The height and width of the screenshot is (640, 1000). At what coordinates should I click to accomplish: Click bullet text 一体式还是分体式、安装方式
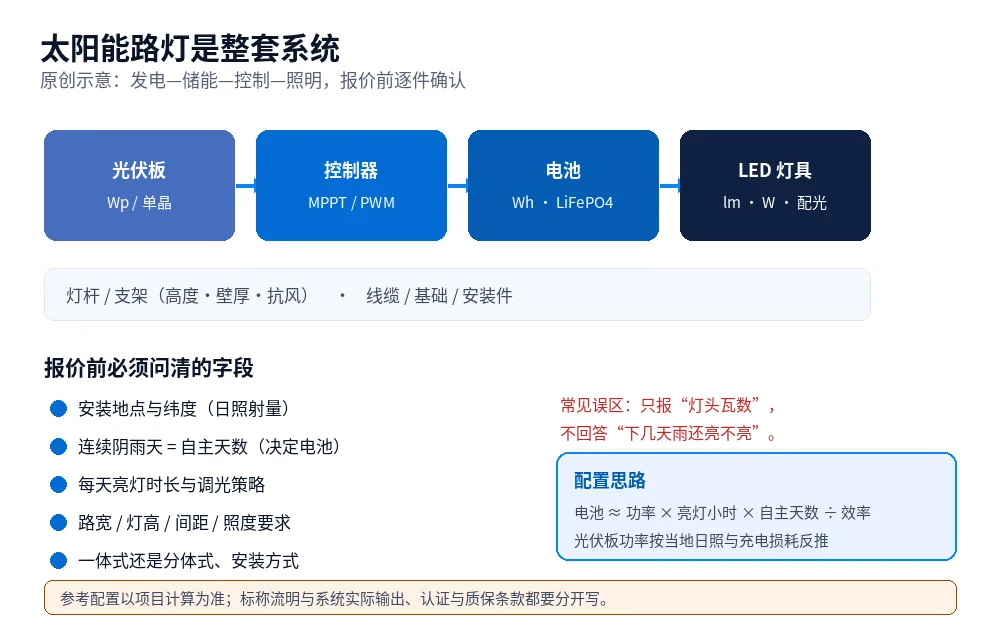(x=188, y=562)
